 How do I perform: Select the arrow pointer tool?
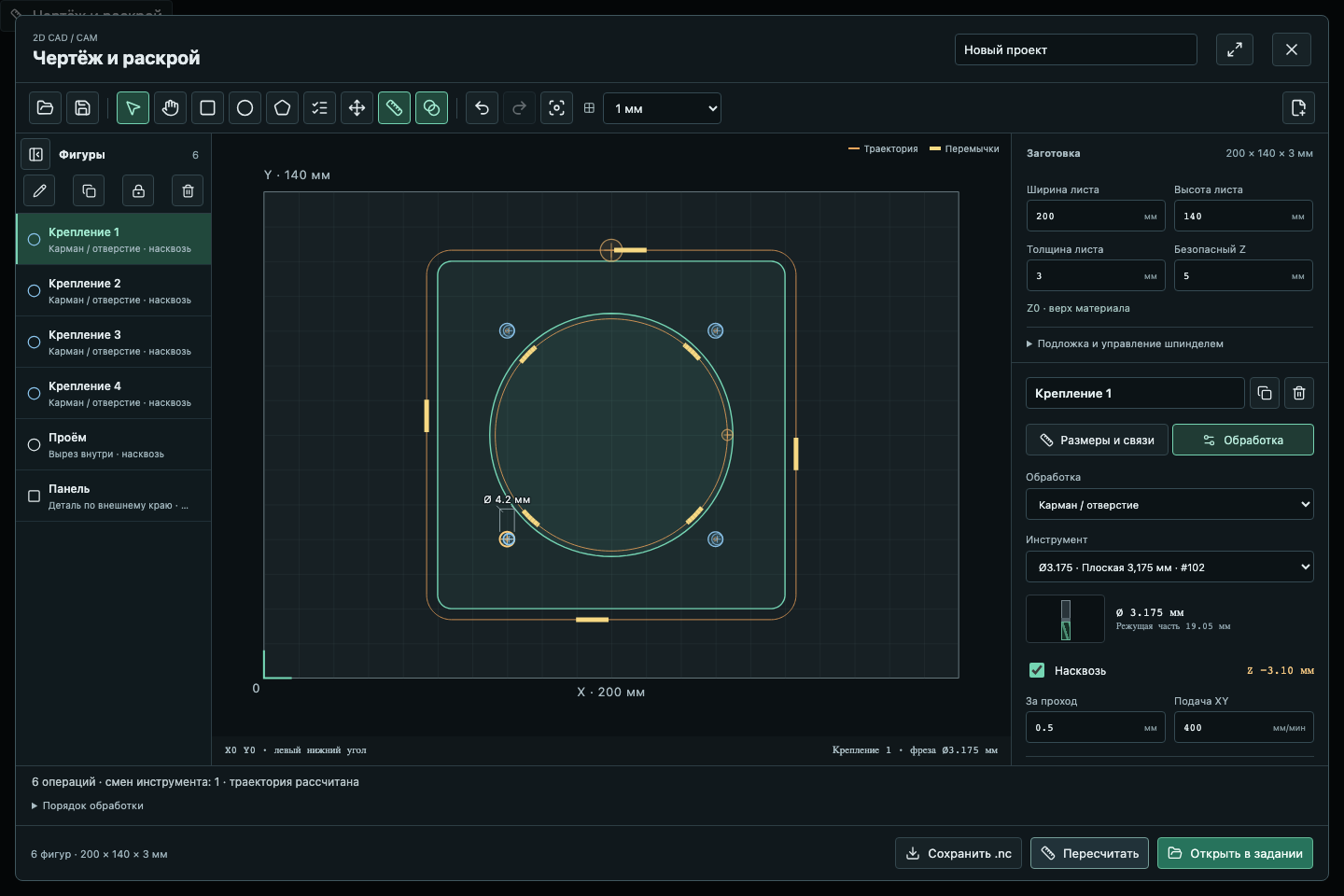pos(133,108)
